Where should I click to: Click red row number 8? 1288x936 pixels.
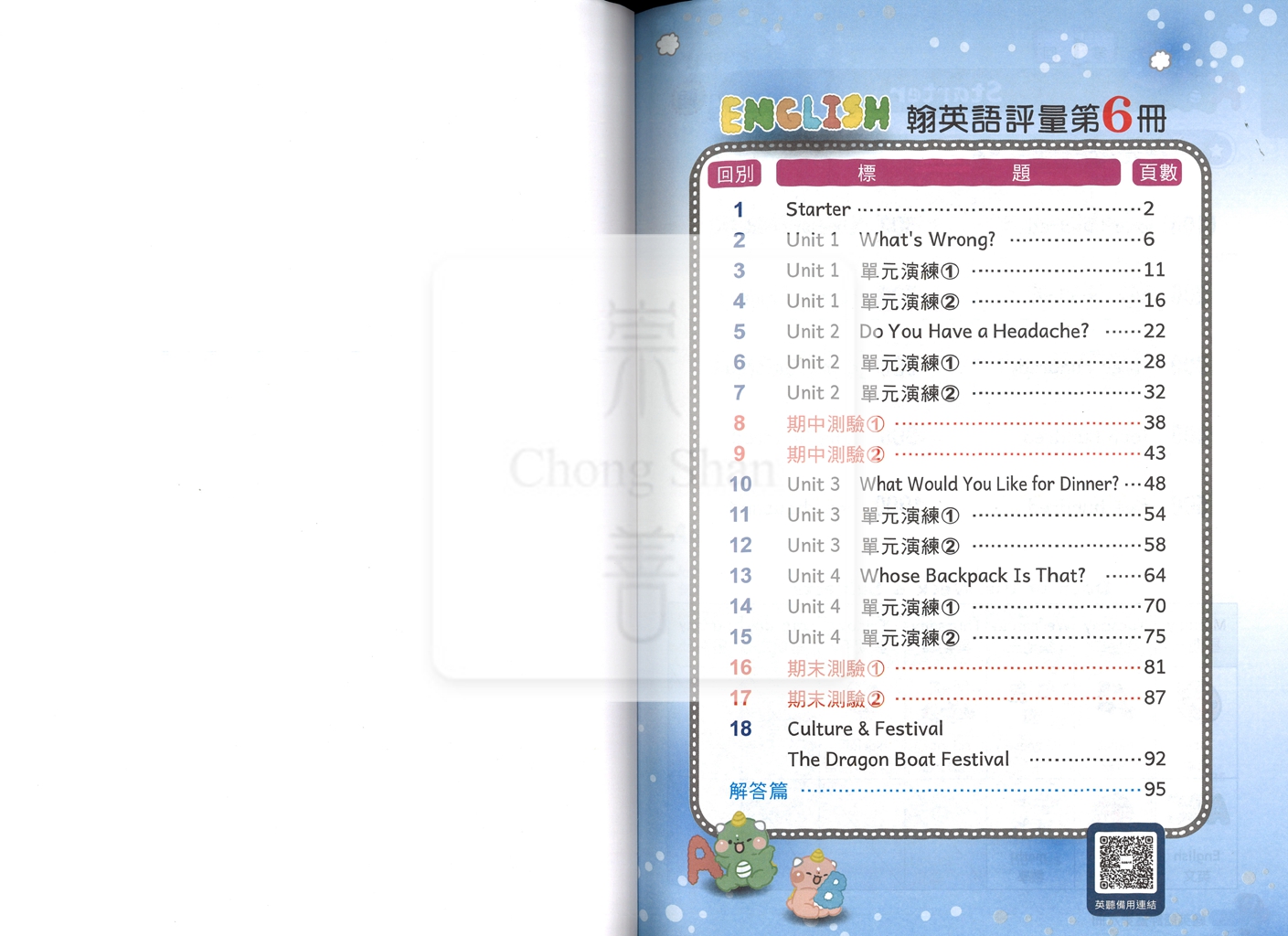click(739, 423)
